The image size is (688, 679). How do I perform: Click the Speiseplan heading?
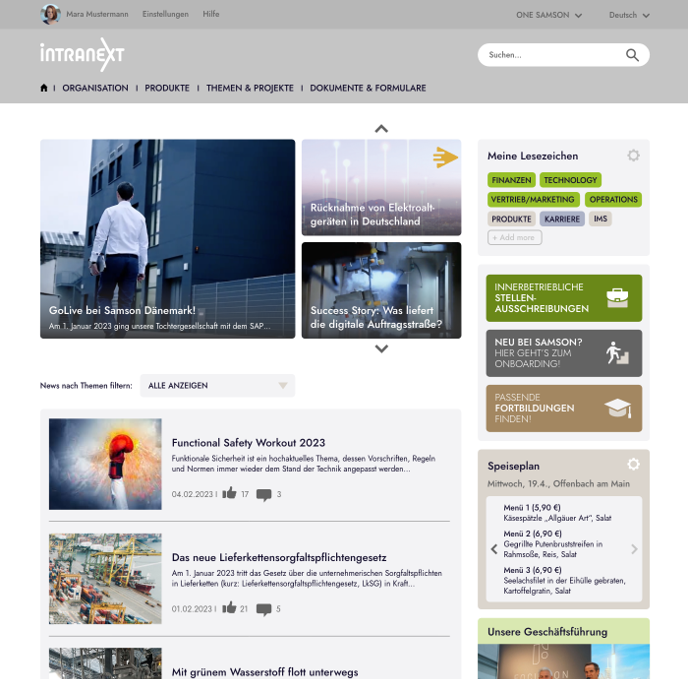[x=513, y=466]
